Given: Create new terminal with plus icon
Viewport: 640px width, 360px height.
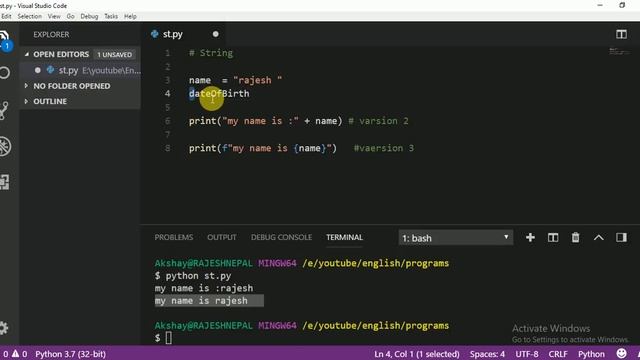Looking at the screenshot, I should 530,238.
